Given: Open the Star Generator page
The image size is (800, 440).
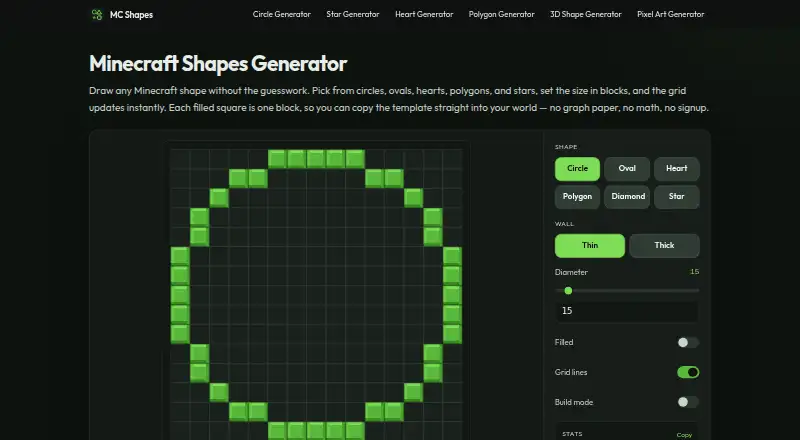Looking at the screenshot, I should point(353,14).
